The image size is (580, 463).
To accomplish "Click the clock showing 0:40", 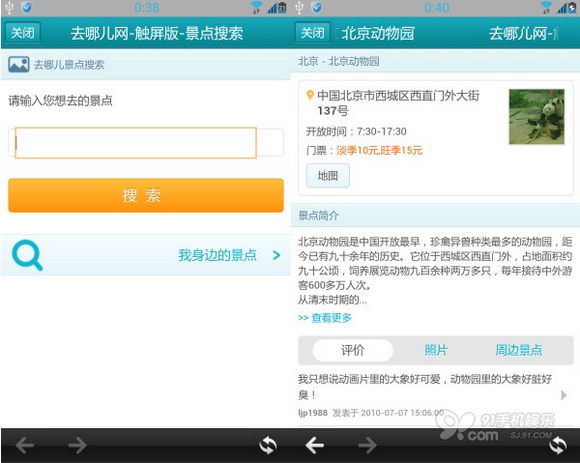I will pos(437,7).
